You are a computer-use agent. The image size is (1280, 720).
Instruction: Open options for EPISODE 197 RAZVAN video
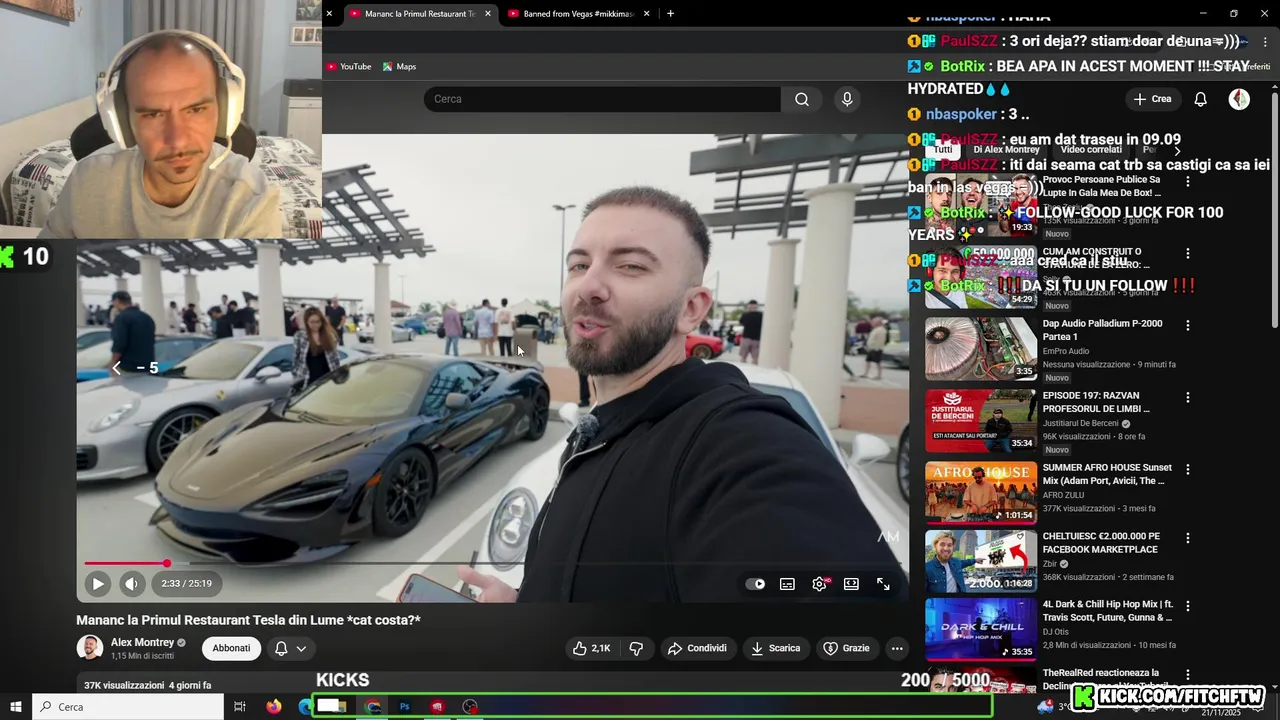pyautogui.click(x=1188, y=398)
